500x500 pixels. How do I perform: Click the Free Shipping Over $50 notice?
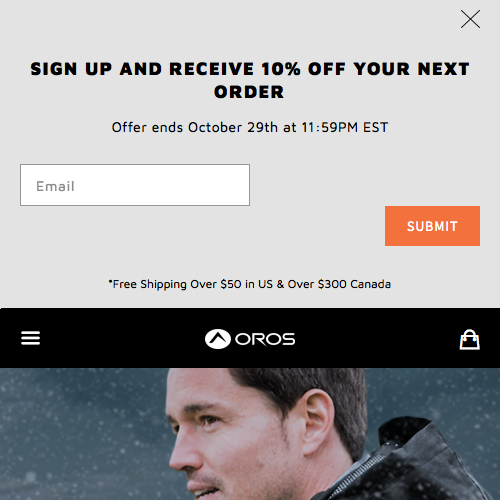pos(250,284)
